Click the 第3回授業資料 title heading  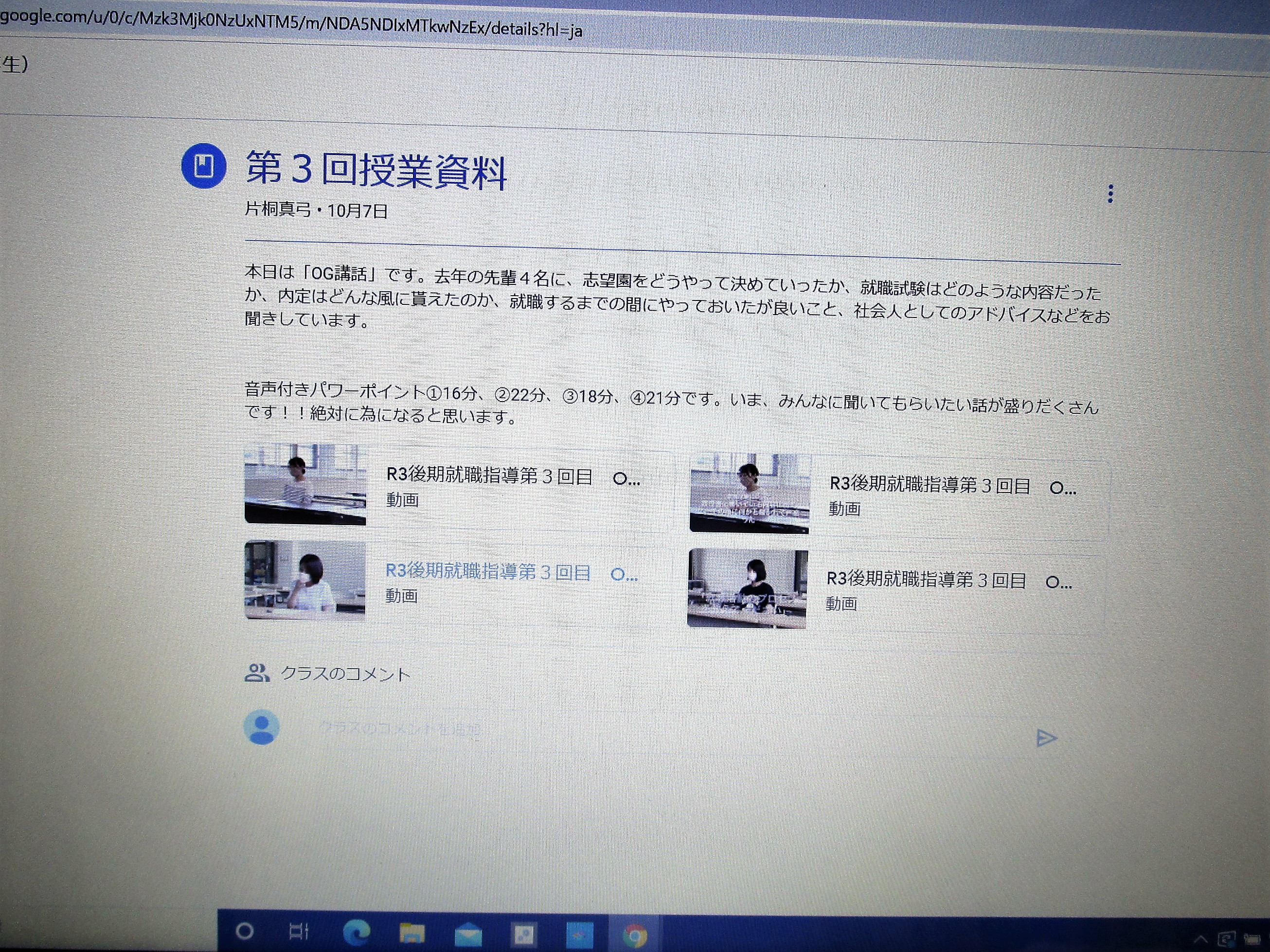(376, 170)
